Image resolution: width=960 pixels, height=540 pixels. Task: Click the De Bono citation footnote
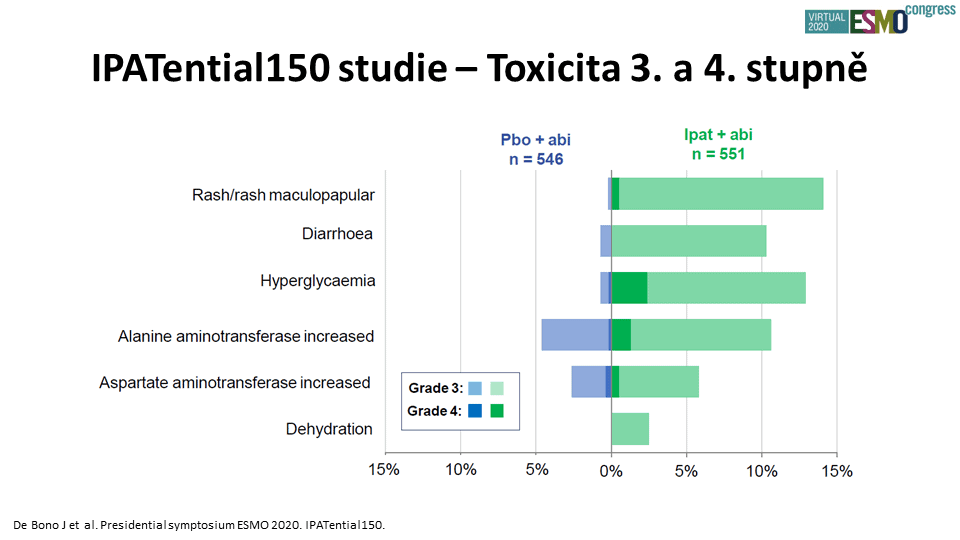pos(199,525)
